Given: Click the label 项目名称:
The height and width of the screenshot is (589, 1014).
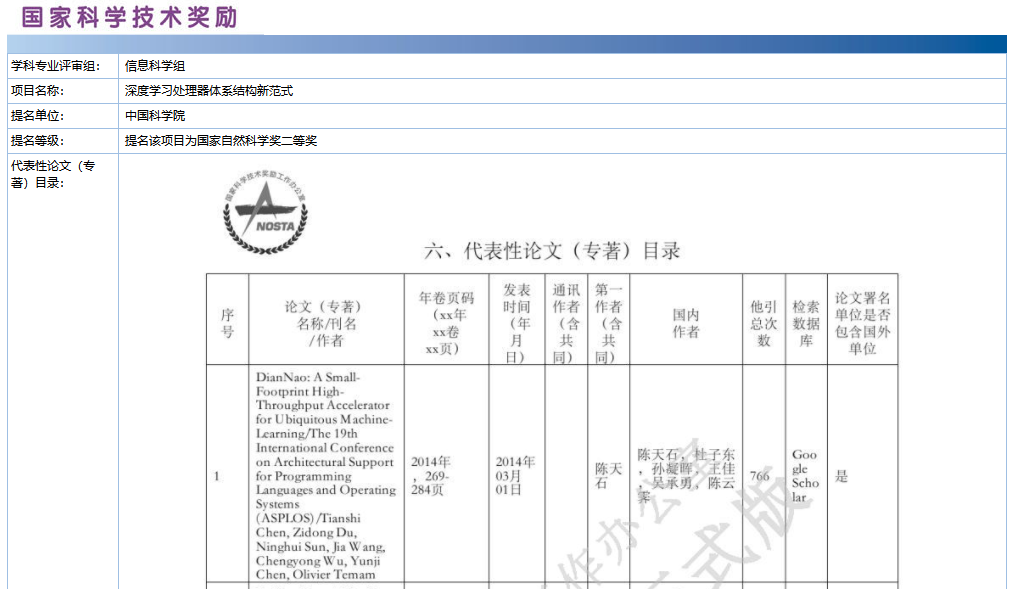Looking at the screenshot, I should tap(38, 91).
